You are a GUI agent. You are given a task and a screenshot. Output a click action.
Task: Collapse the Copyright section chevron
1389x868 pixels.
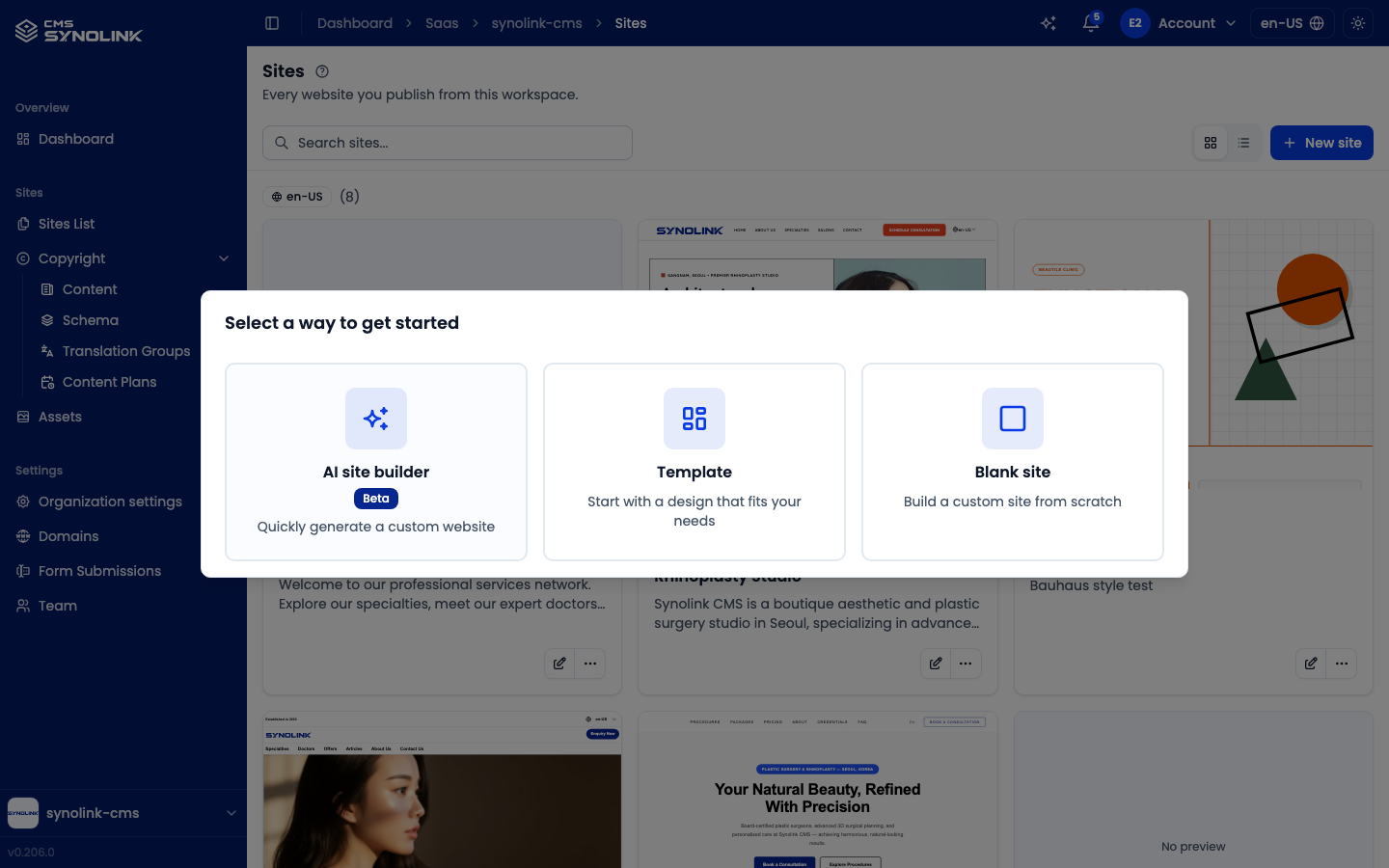224,258
